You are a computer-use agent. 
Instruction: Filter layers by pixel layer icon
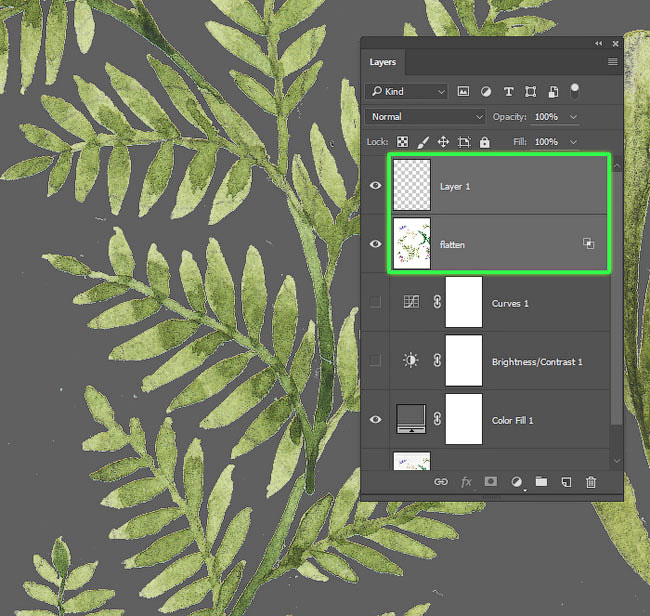tap(463, 92)
